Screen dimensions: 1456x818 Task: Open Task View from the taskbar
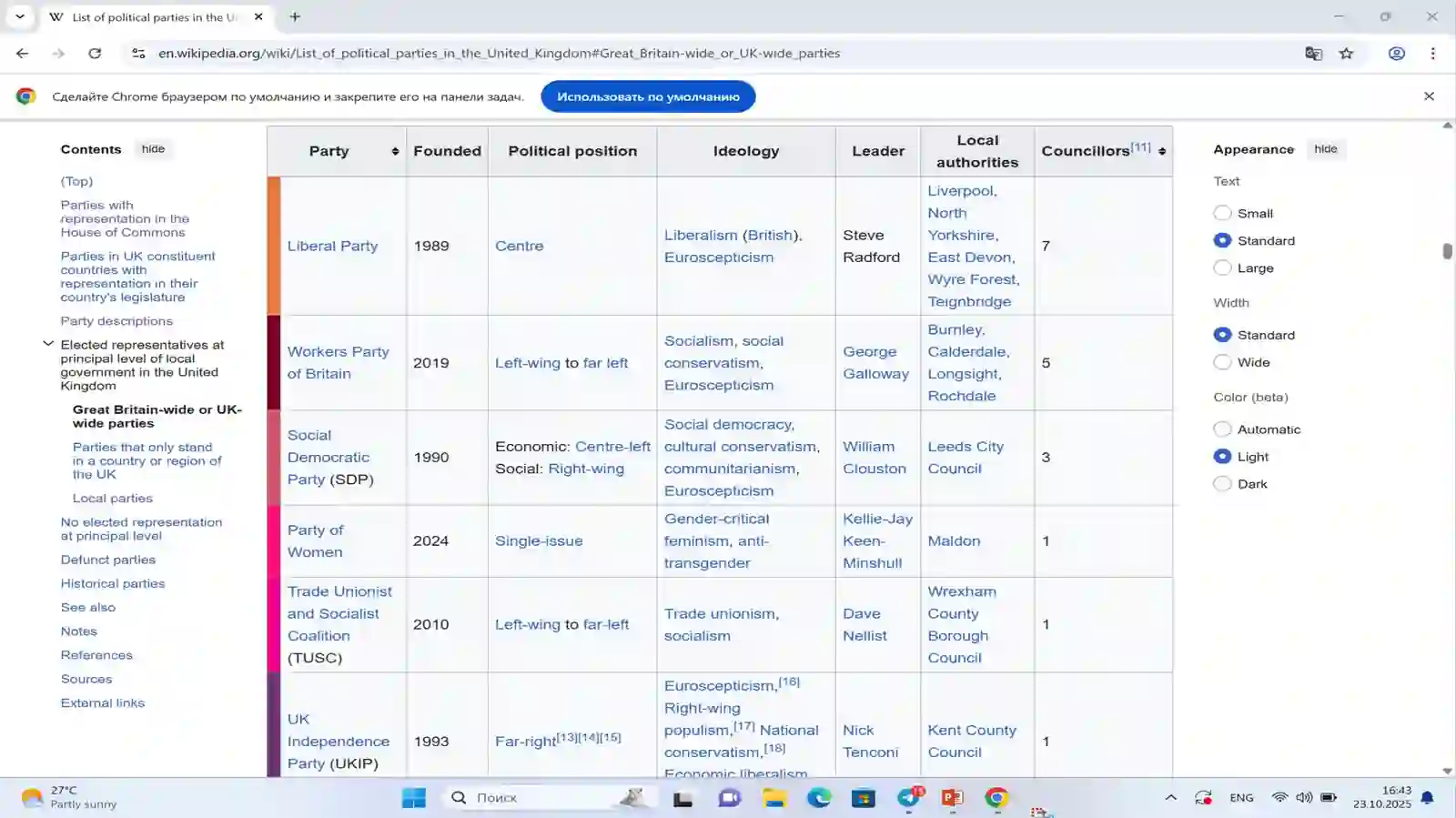click(x=682, y=798)
